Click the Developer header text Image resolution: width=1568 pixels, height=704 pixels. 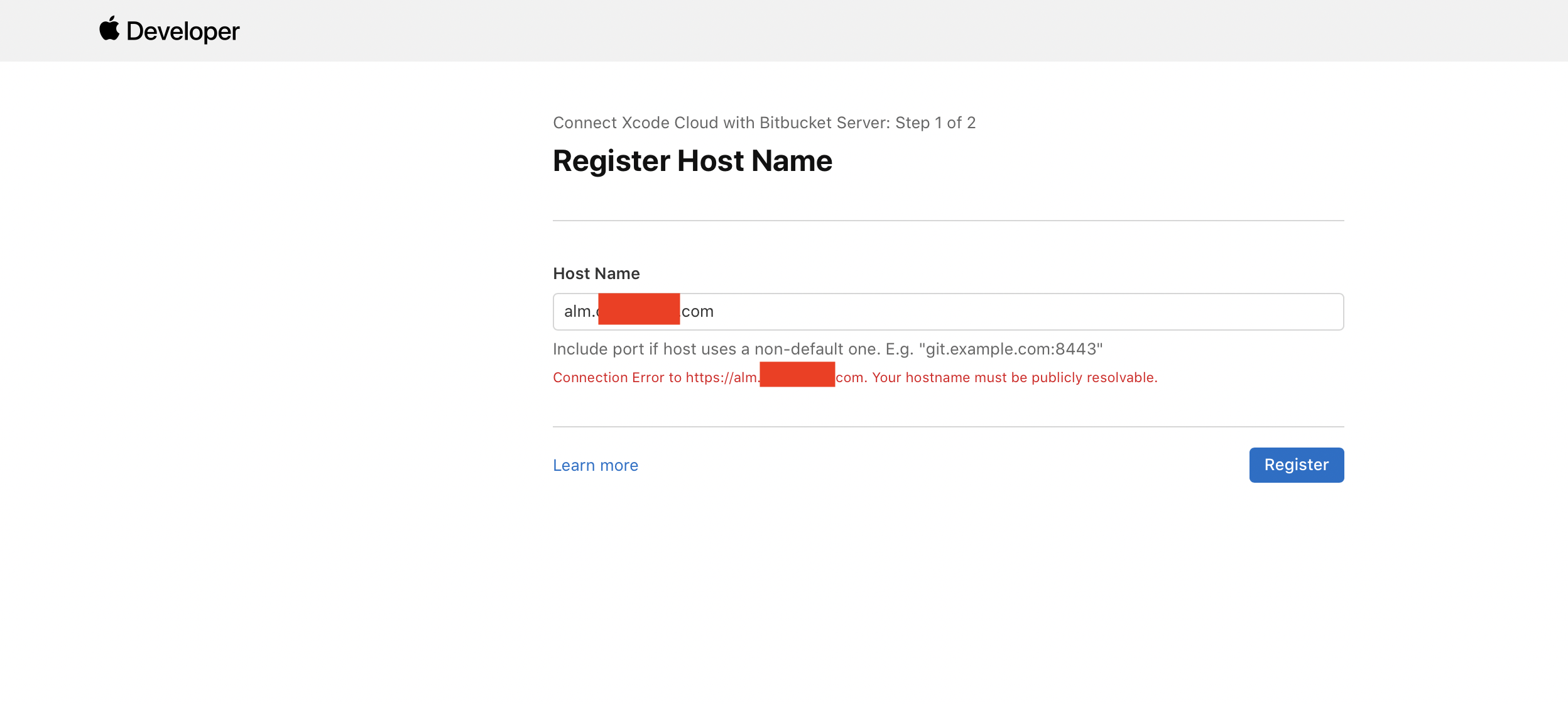click(x=183, y=31)
